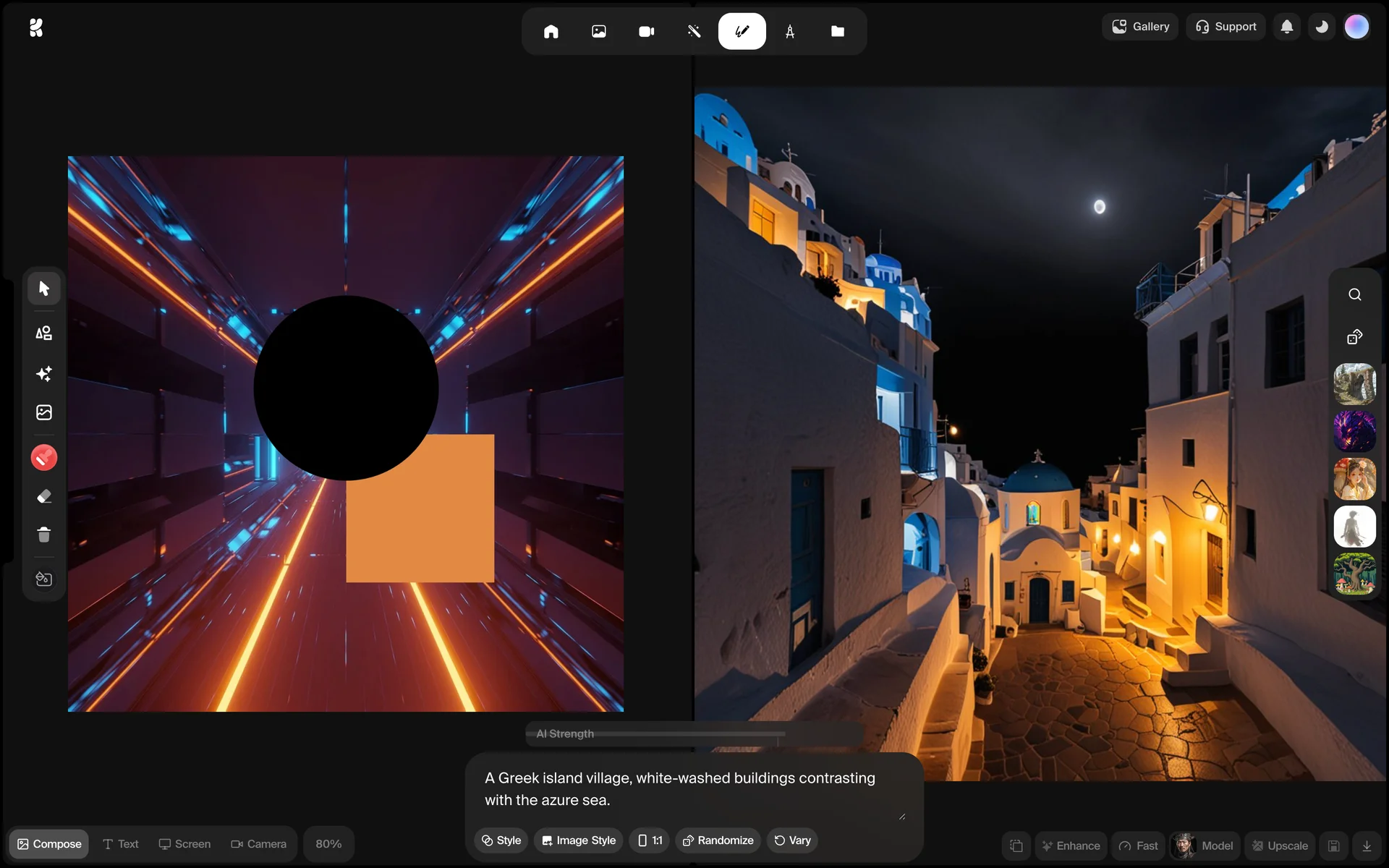Switch to the Text tab
Viewport: 1389px width, 868px height.
click(121, 844)
